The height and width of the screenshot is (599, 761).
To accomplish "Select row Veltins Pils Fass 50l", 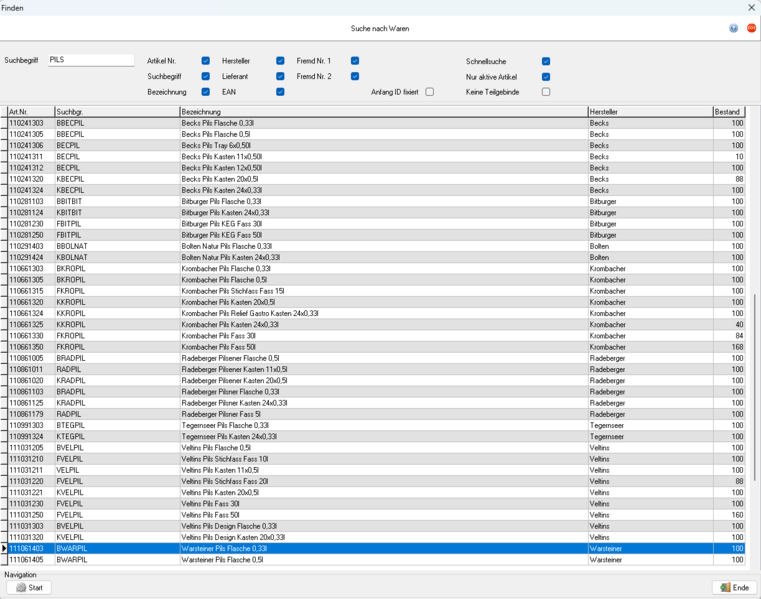I will [x=376, y=515].
